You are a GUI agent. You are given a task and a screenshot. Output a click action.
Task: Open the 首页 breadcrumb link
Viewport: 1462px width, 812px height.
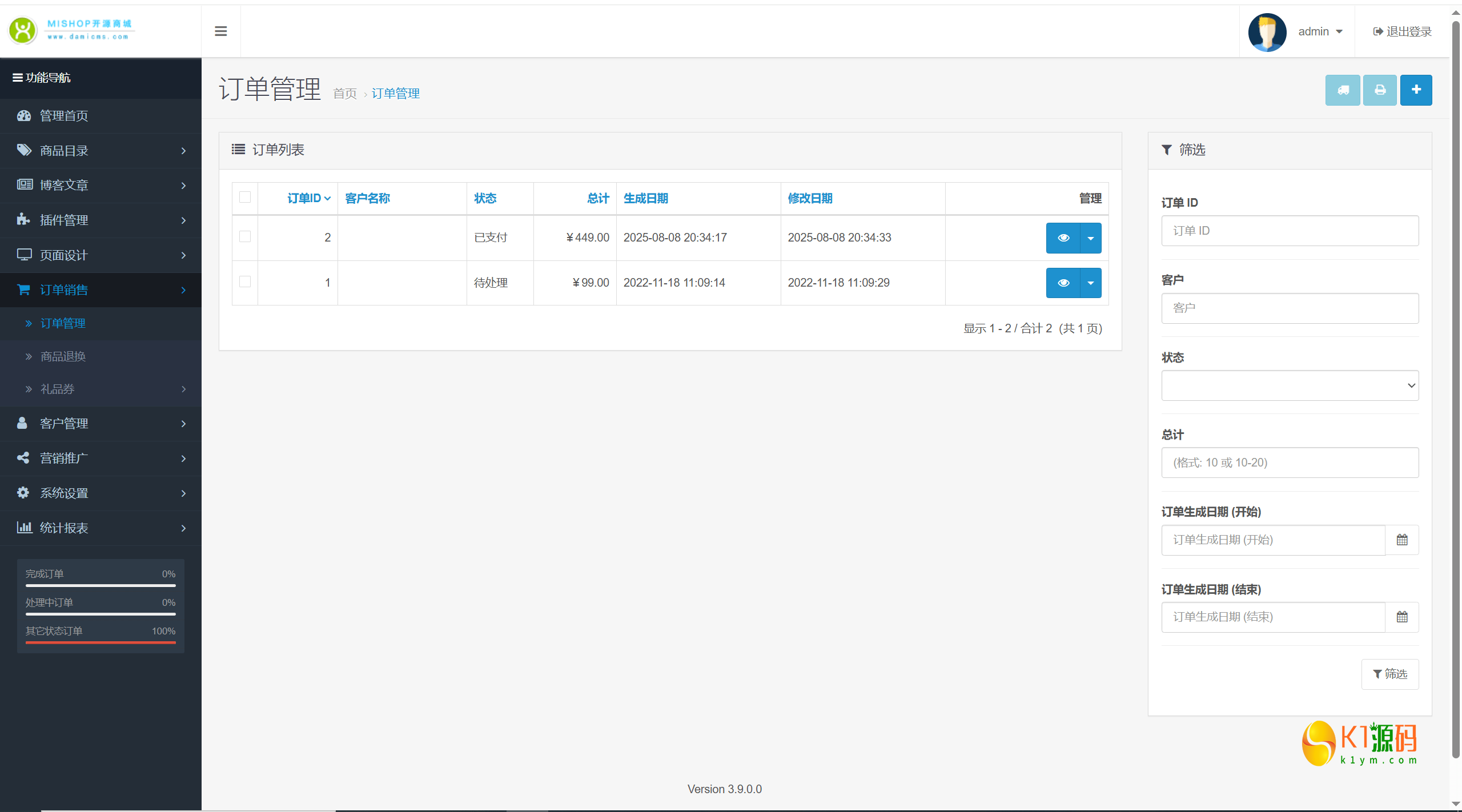coord(345,93)
